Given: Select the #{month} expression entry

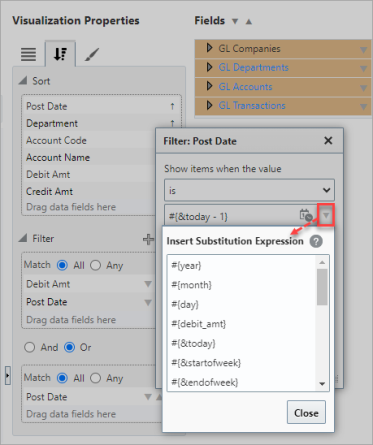Looking at the screenshot, I should pyautogui.click(x=192, y=285).
